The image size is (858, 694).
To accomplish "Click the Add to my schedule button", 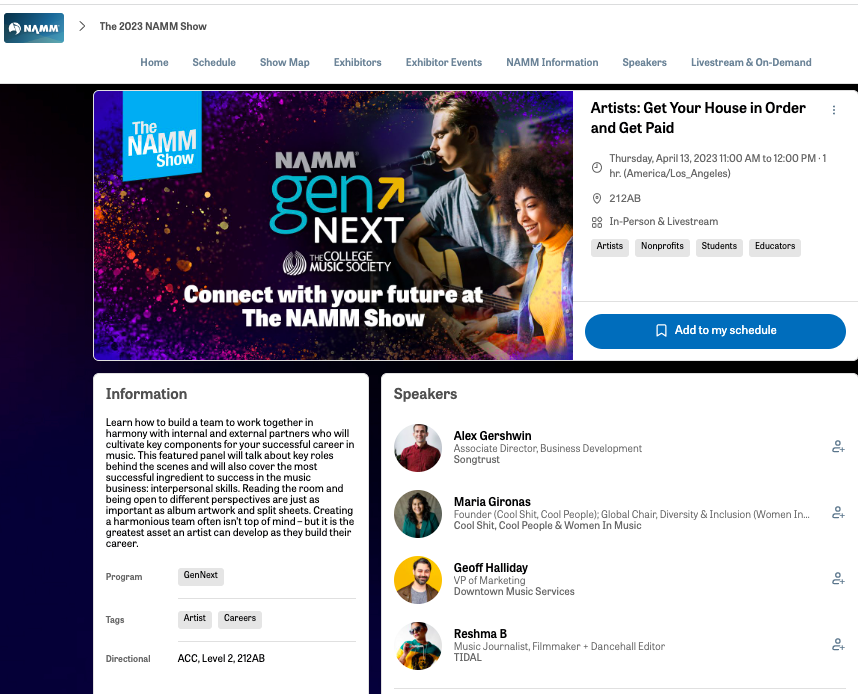I will 715,331.
